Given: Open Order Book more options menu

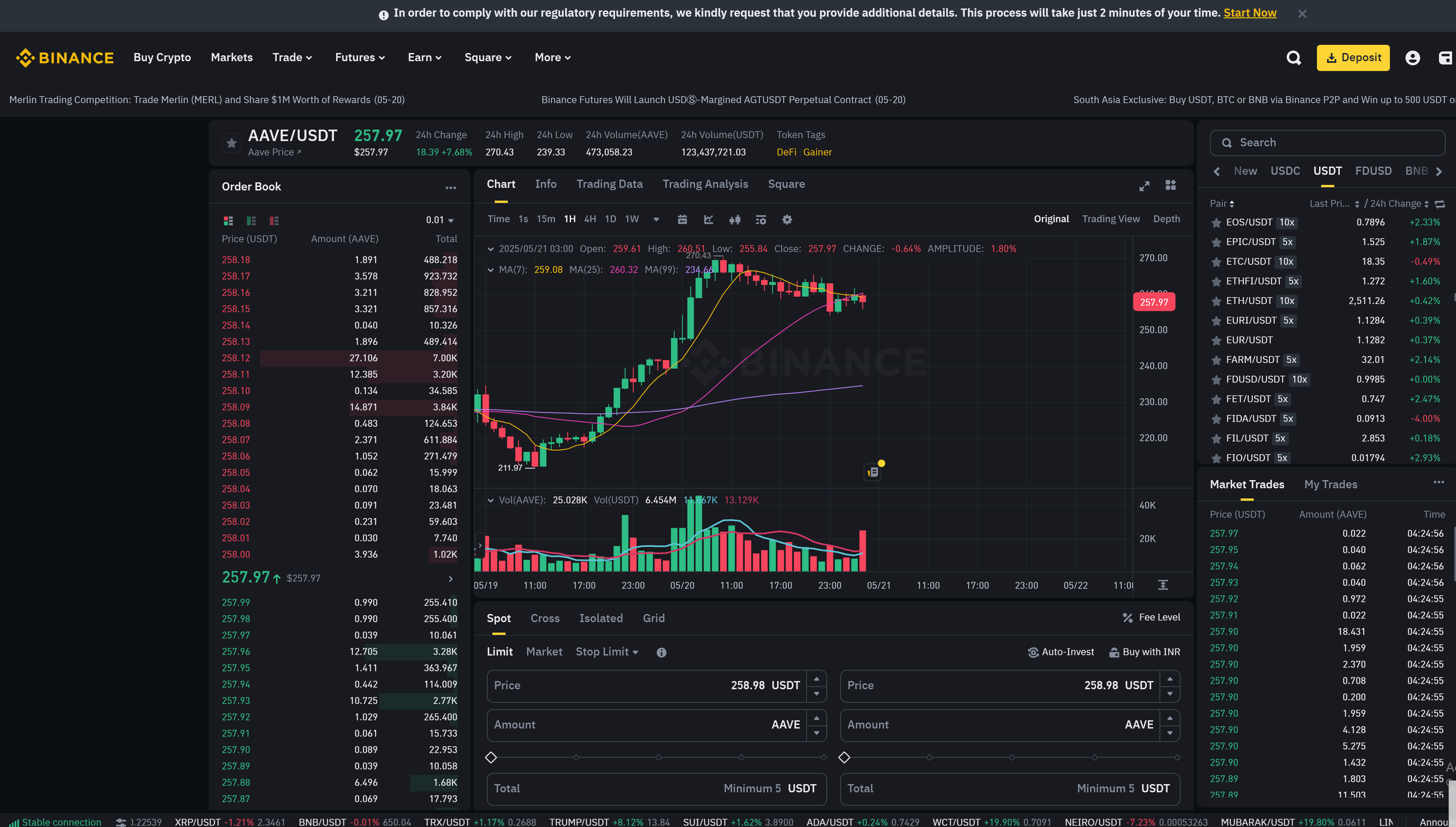Looking at the screenshot, I should pos(450,188).
